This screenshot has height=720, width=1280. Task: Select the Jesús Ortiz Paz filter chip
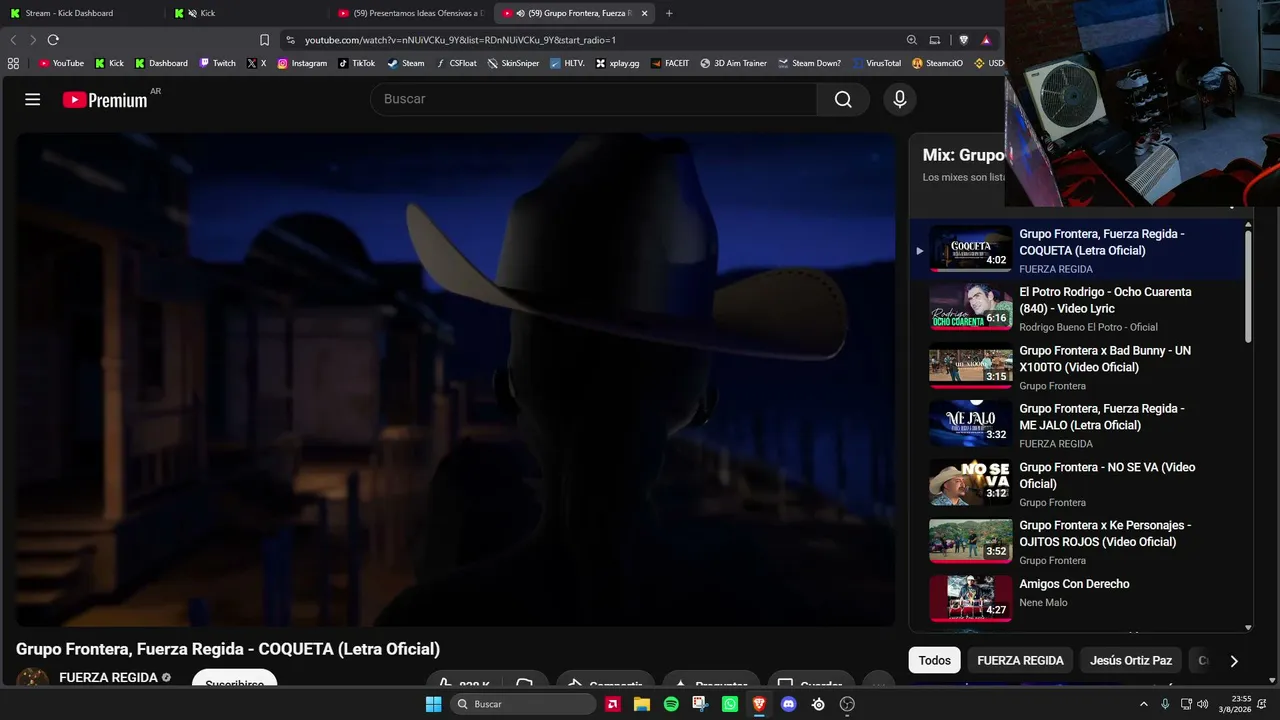coord(1131,660)
